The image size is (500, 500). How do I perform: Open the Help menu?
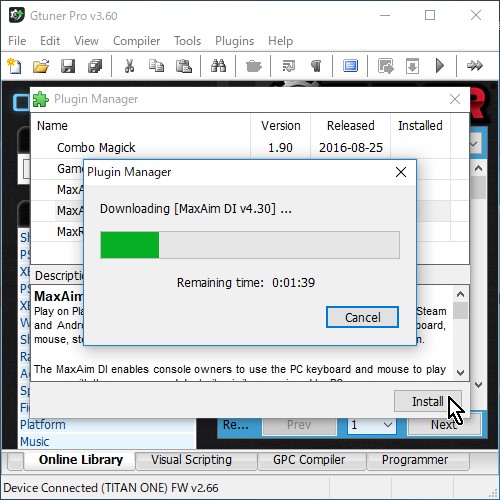click(281, 41)
